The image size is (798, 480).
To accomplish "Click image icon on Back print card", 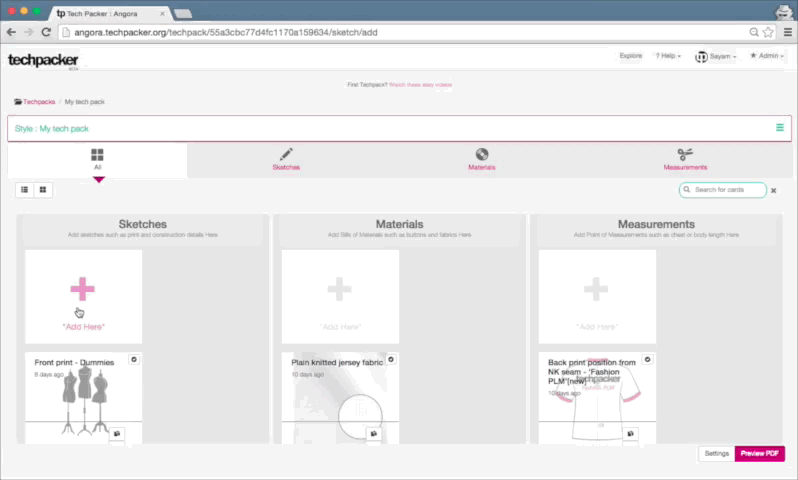I will 631,434.
